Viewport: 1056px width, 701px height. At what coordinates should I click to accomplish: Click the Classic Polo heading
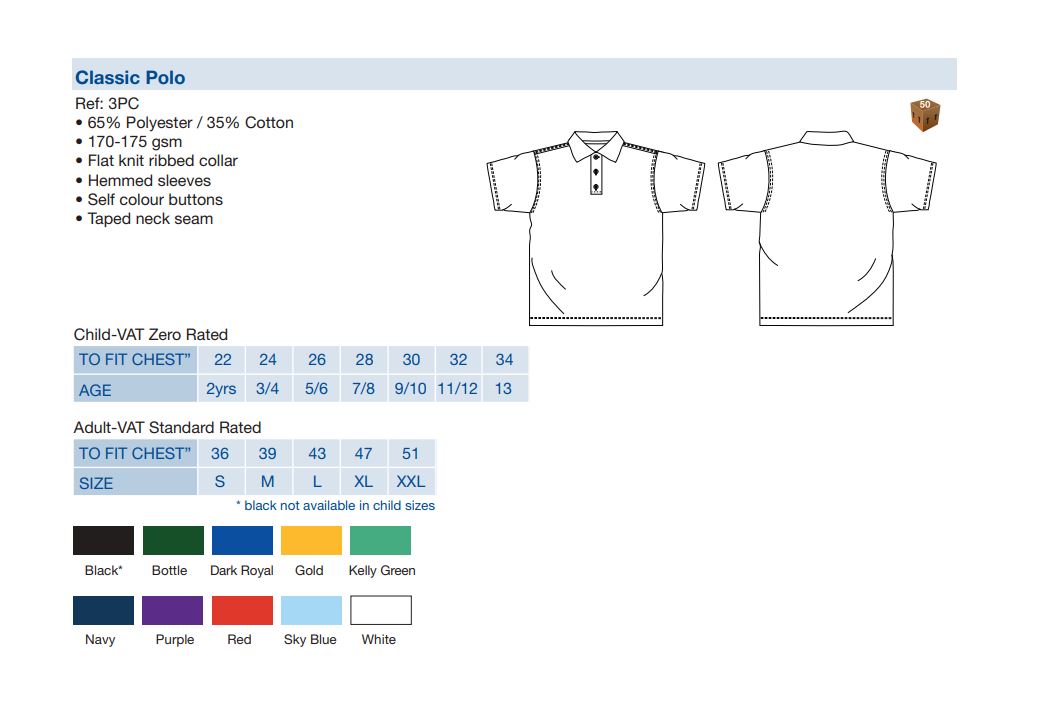pyautogui.click(x=130, y=77)
